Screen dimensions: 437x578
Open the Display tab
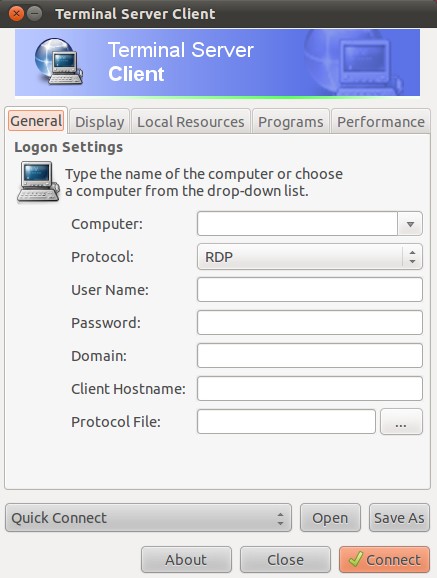[100, 122]
